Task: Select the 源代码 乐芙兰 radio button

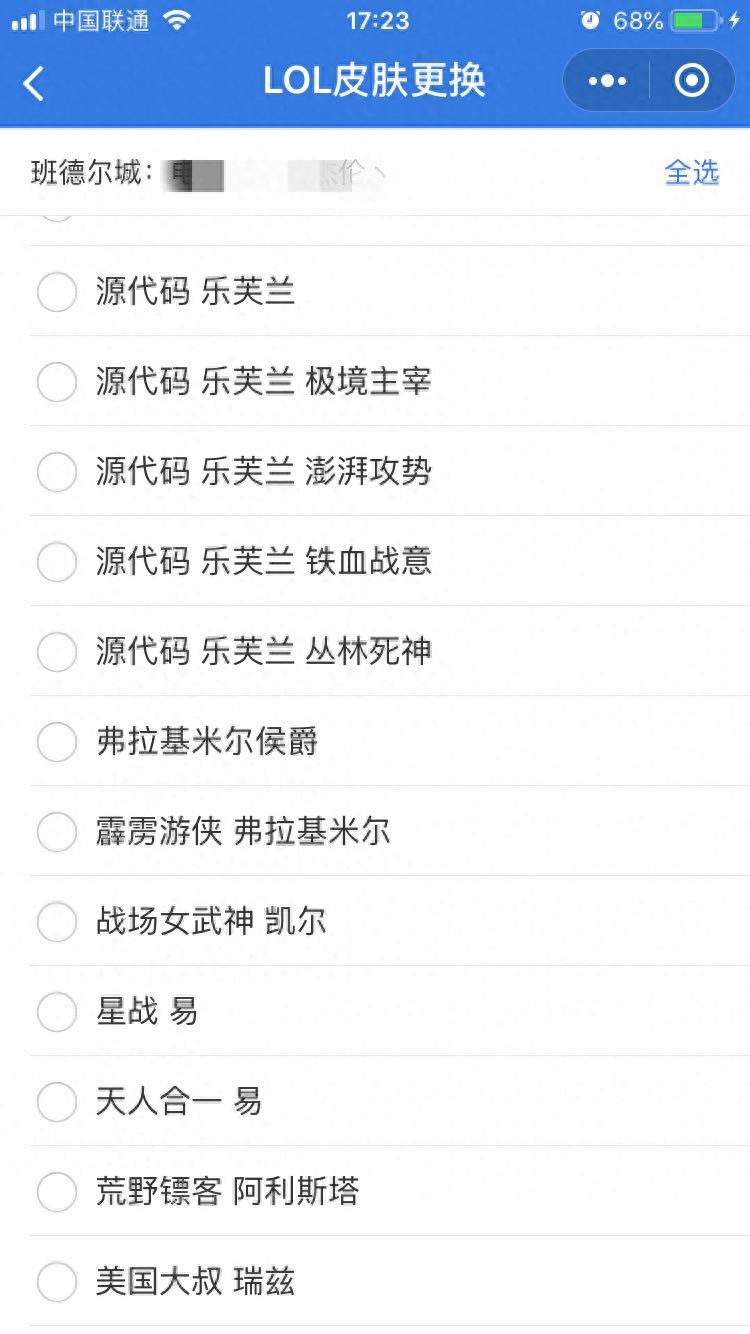Action: tap(57, 292)
